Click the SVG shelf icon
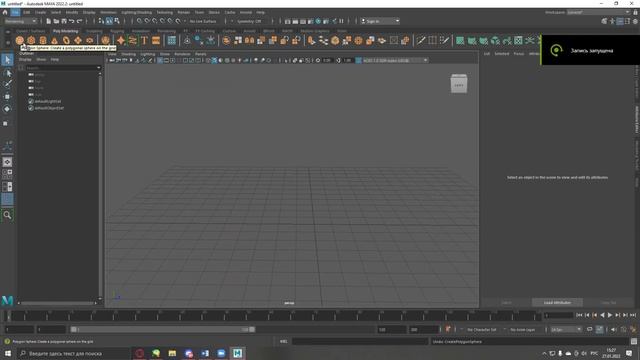640x360 pixels. coord(156,40)
